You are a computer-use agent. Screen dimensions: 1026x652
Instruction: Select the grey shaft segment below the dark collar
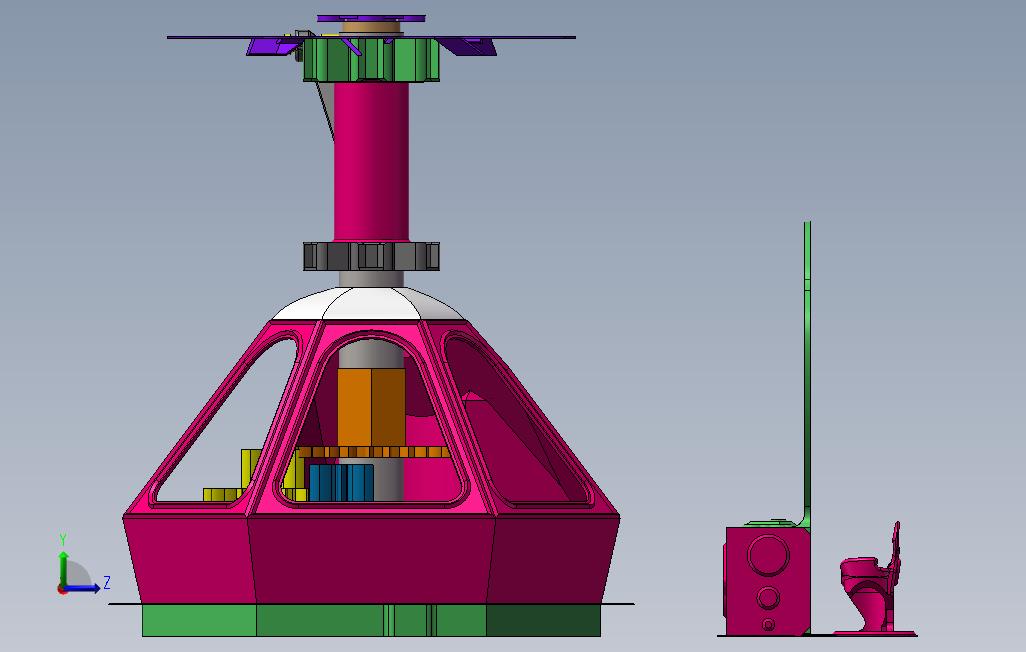pos(371,279)
